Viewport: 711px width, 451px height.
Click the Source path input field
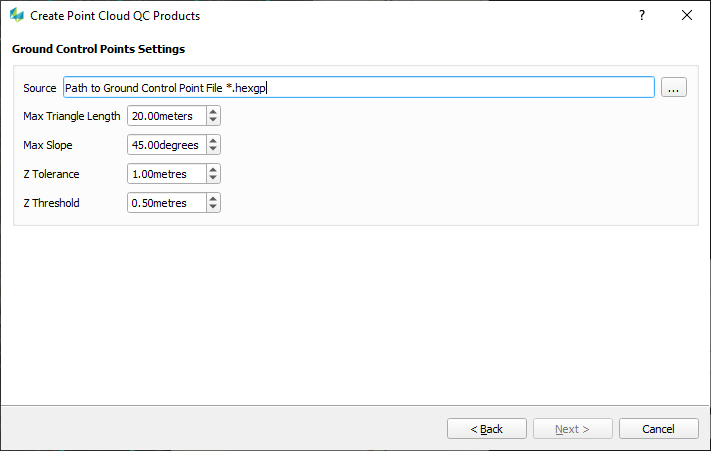[358, 88]
